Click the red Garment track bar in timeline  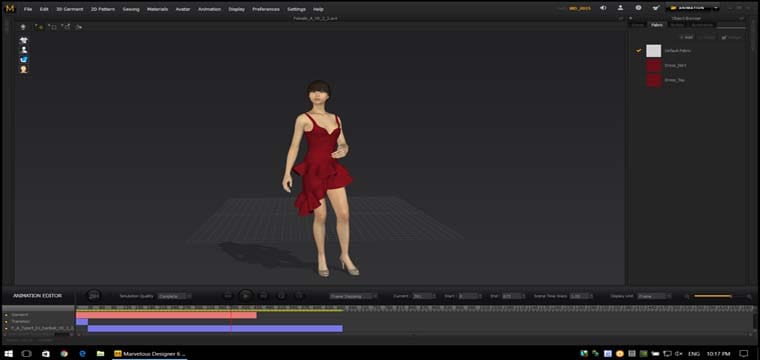click(166, 315)
